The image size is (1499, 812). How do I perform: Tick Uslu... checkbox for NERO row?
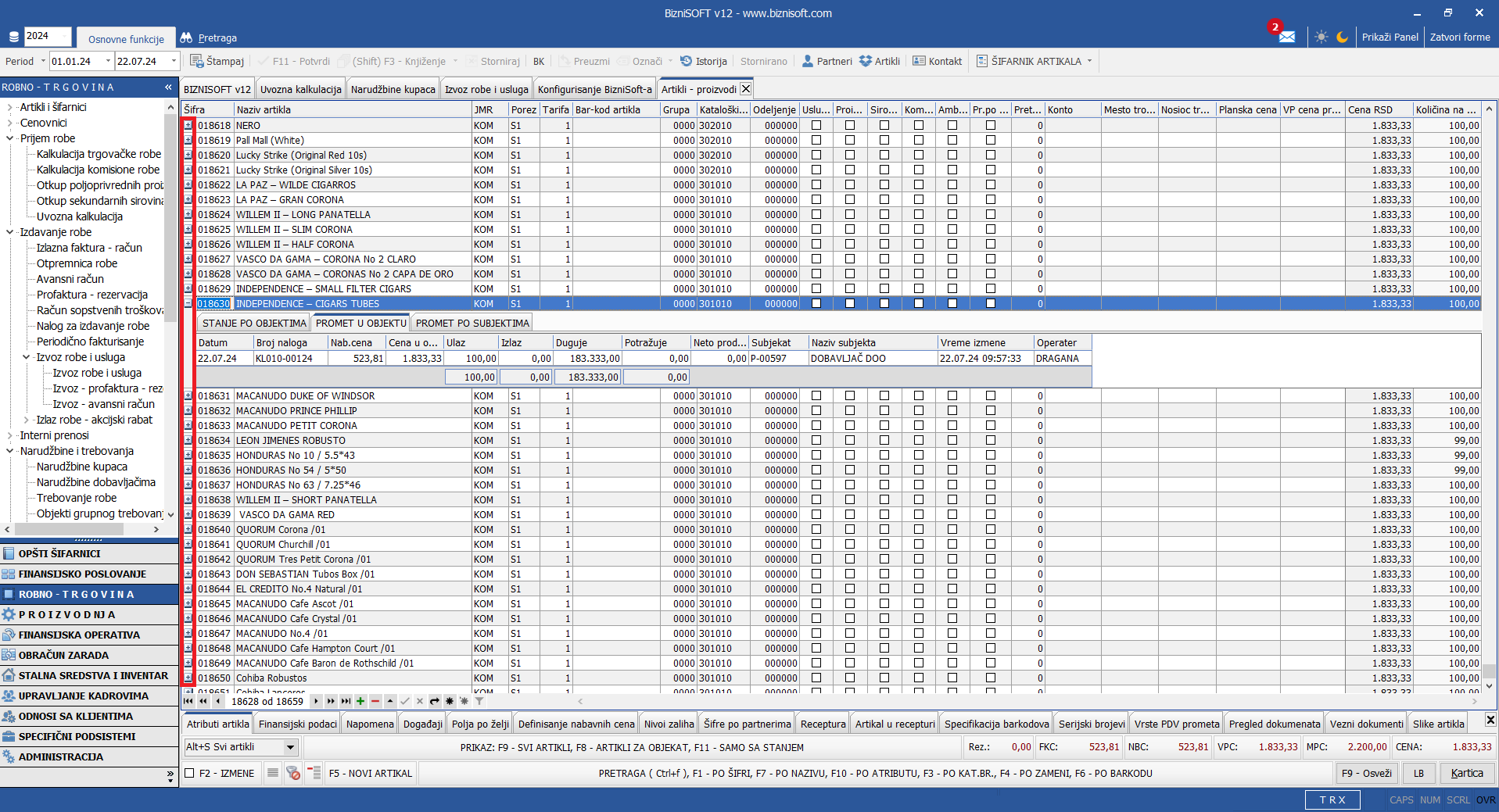(816, 125)
